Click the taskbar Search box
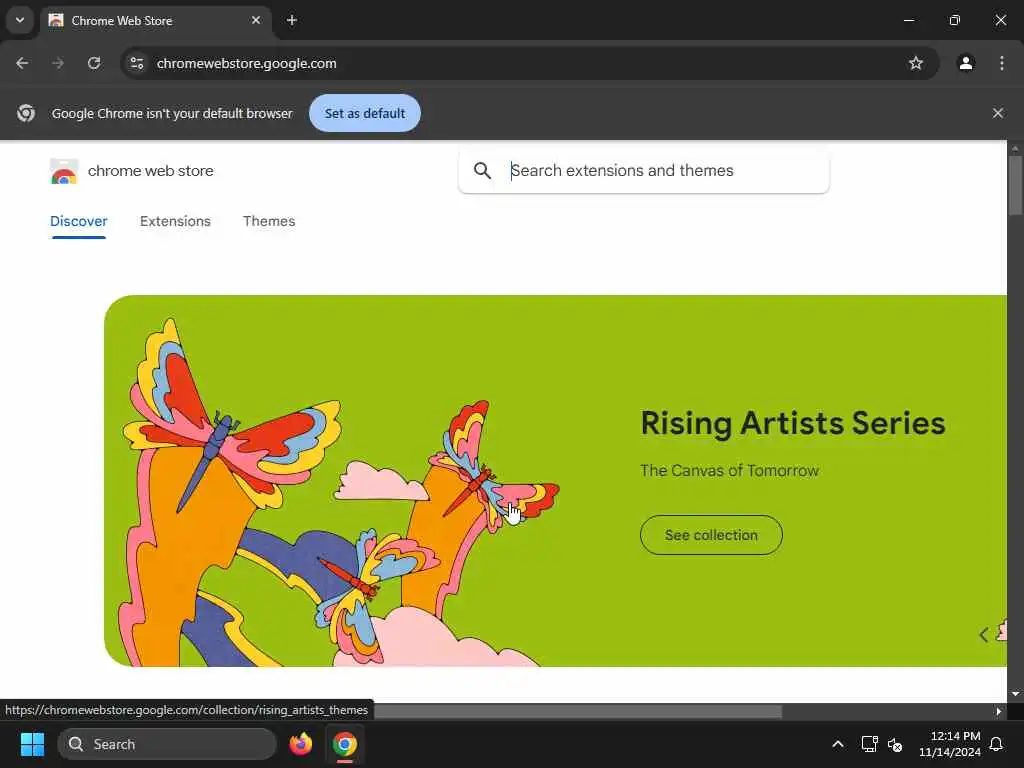 click(x=167, y=744)
